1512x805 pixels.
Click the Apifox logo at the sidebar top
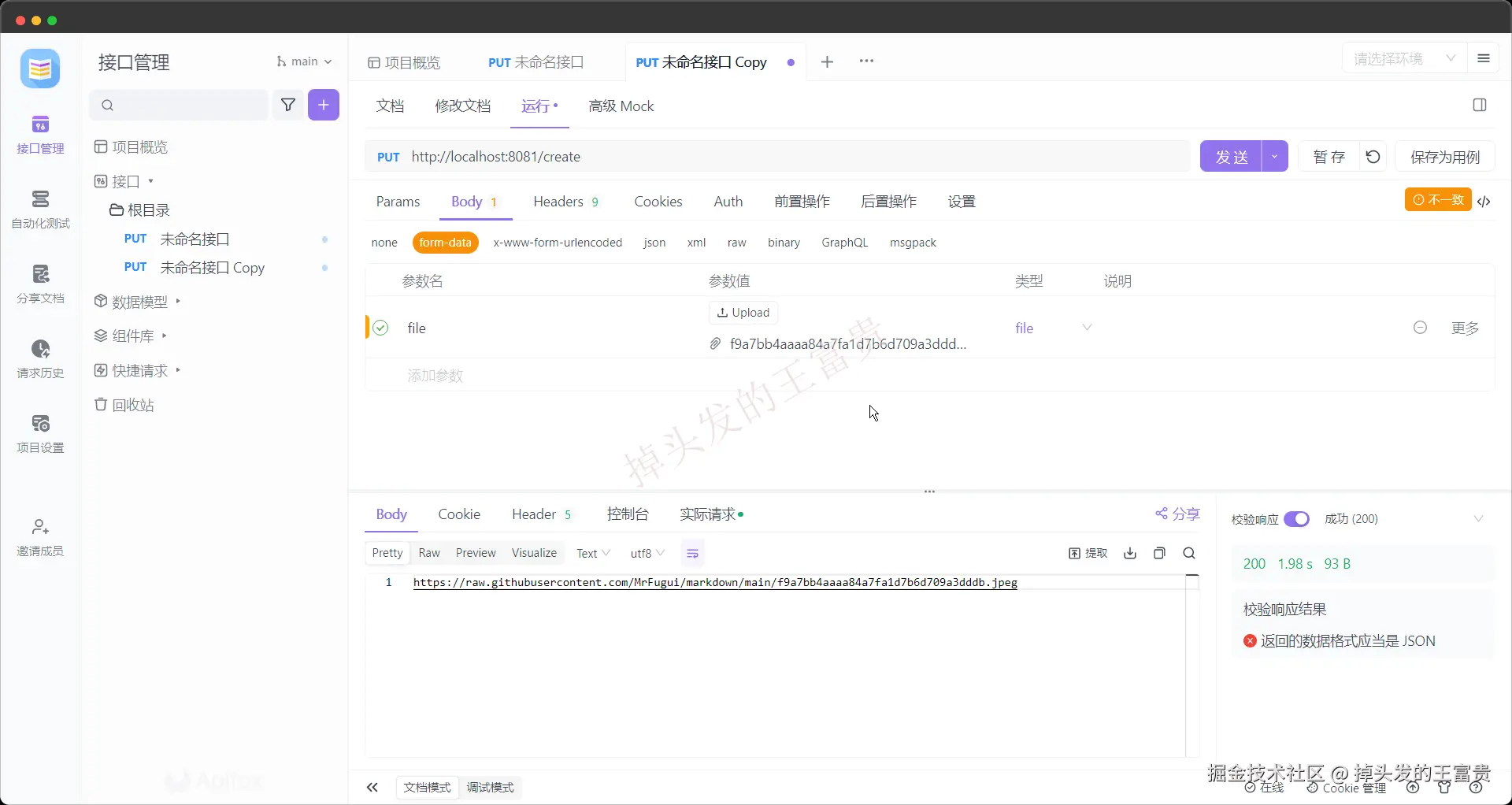click(40, 69)
